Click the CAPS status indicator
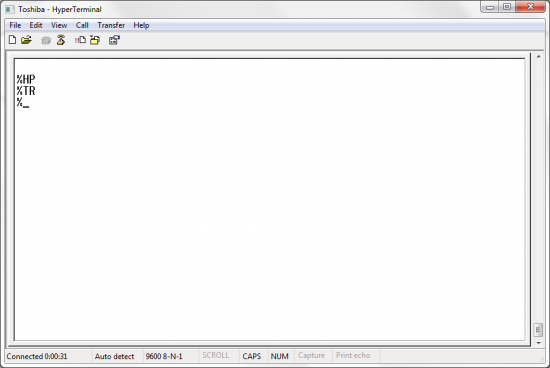 point(251,356)
